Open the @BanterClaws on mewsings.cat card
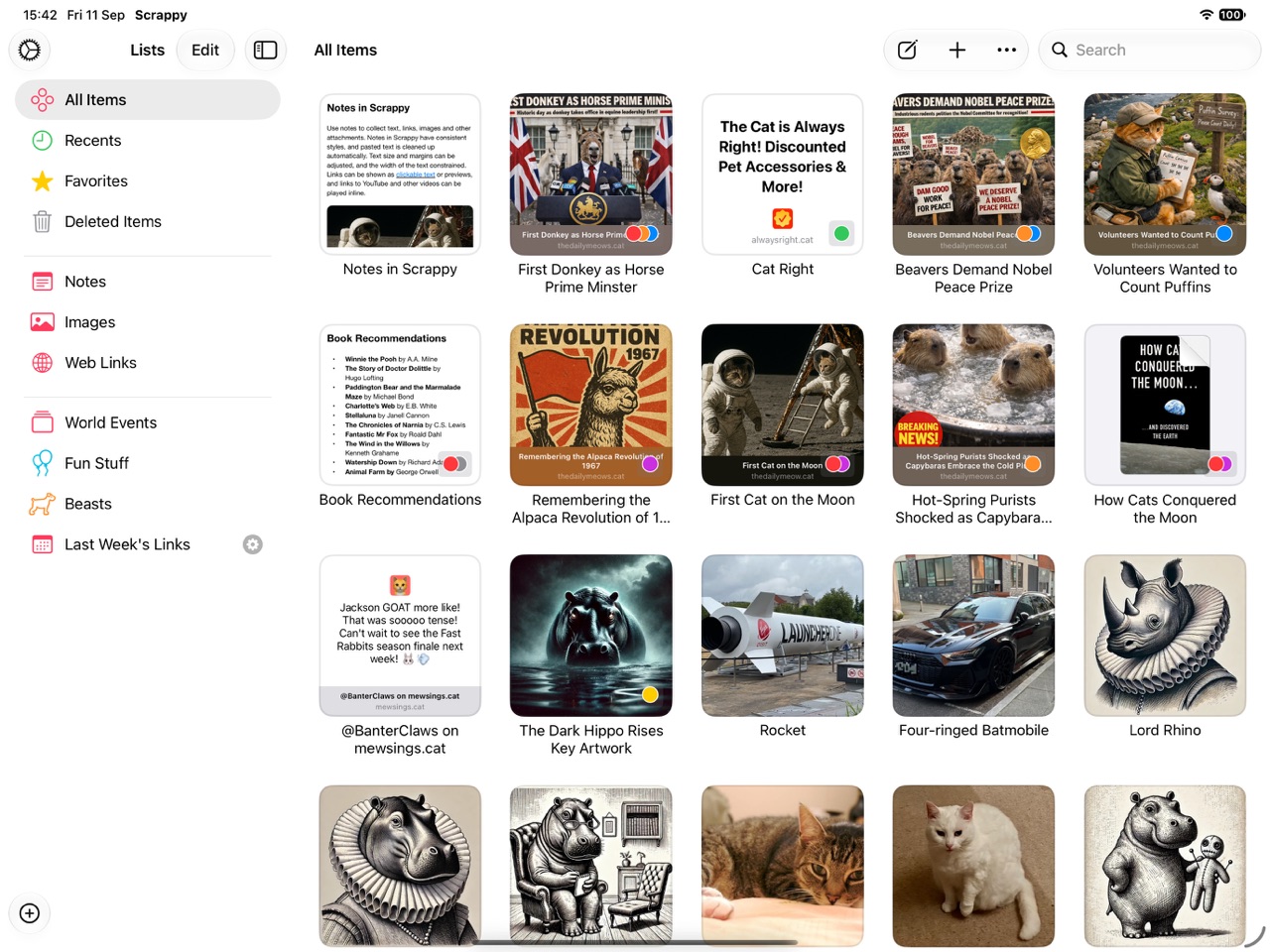The height and width of the screenshot is (952, 1270). [400, 636]
